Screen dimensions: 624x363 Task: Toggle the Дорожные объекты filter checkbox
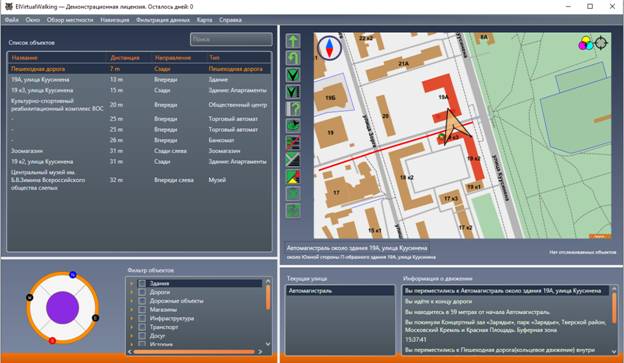142,301
